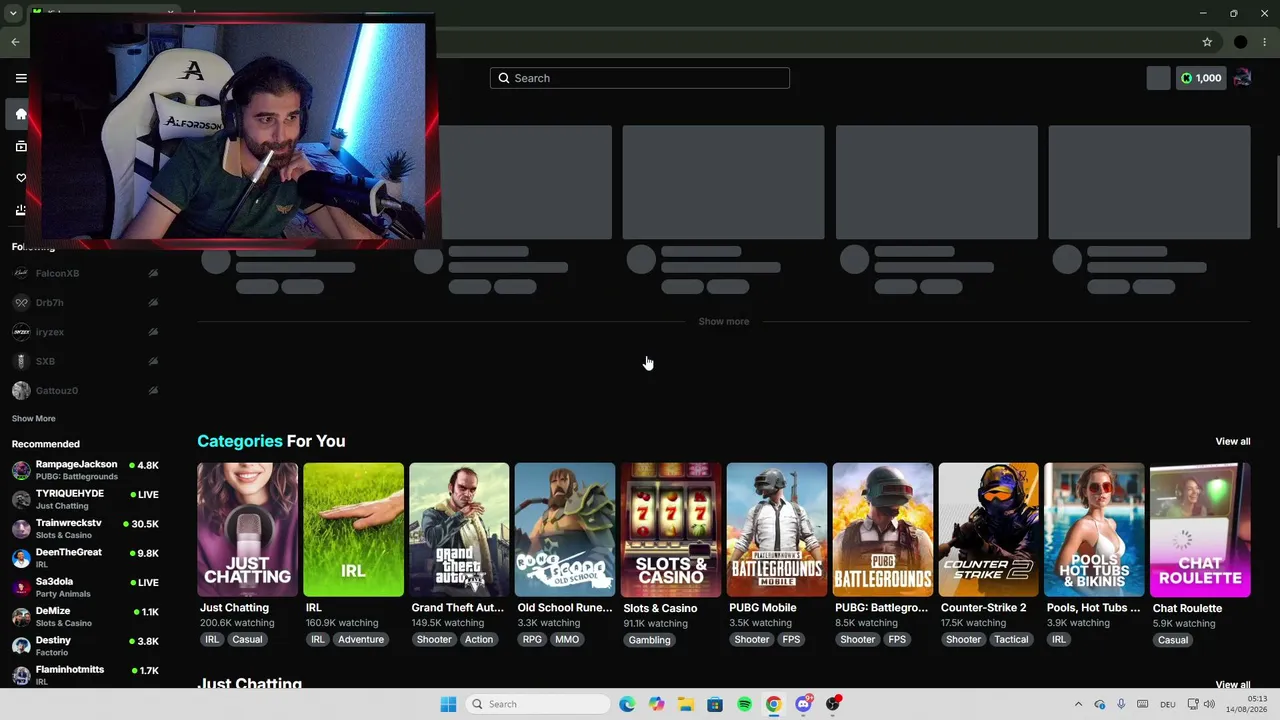Select the Action tag under Grand Theft Auto
1280x720 pixels.
tap(478, 639)
